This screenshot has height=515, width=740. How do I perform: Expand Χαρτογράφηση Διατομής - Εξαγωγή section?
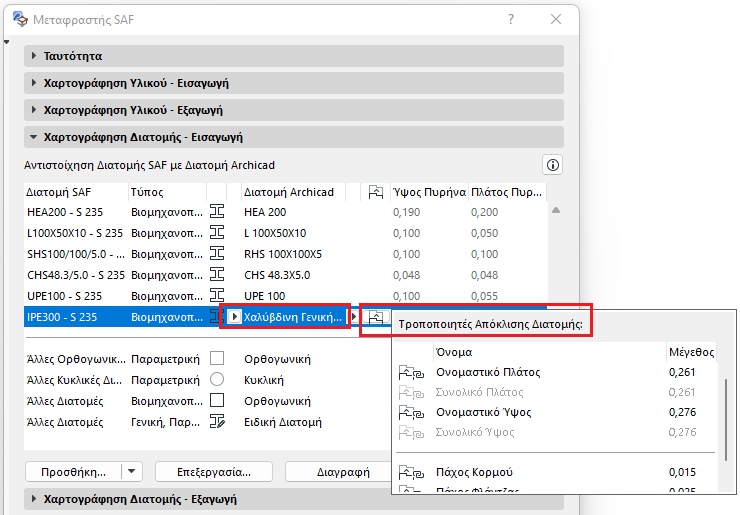pyautogui.click(x=34, y=498)
